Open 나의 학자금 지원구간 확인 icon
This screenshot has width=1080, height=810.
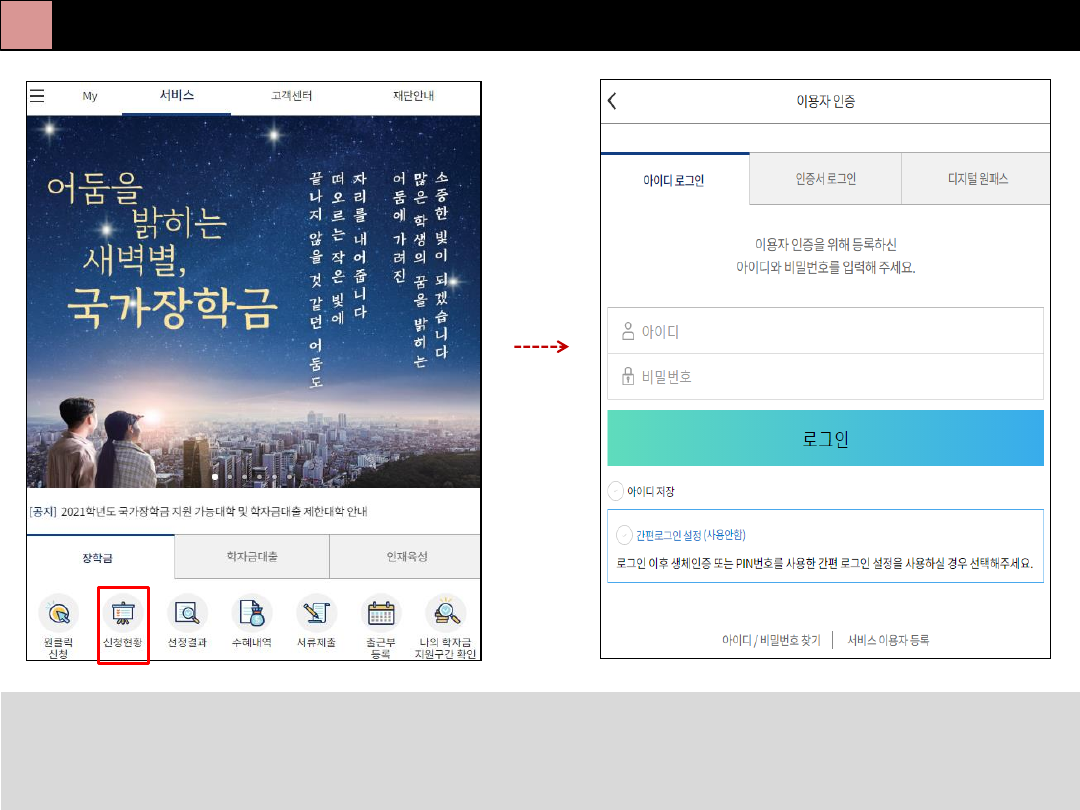[x=445, y=614]
